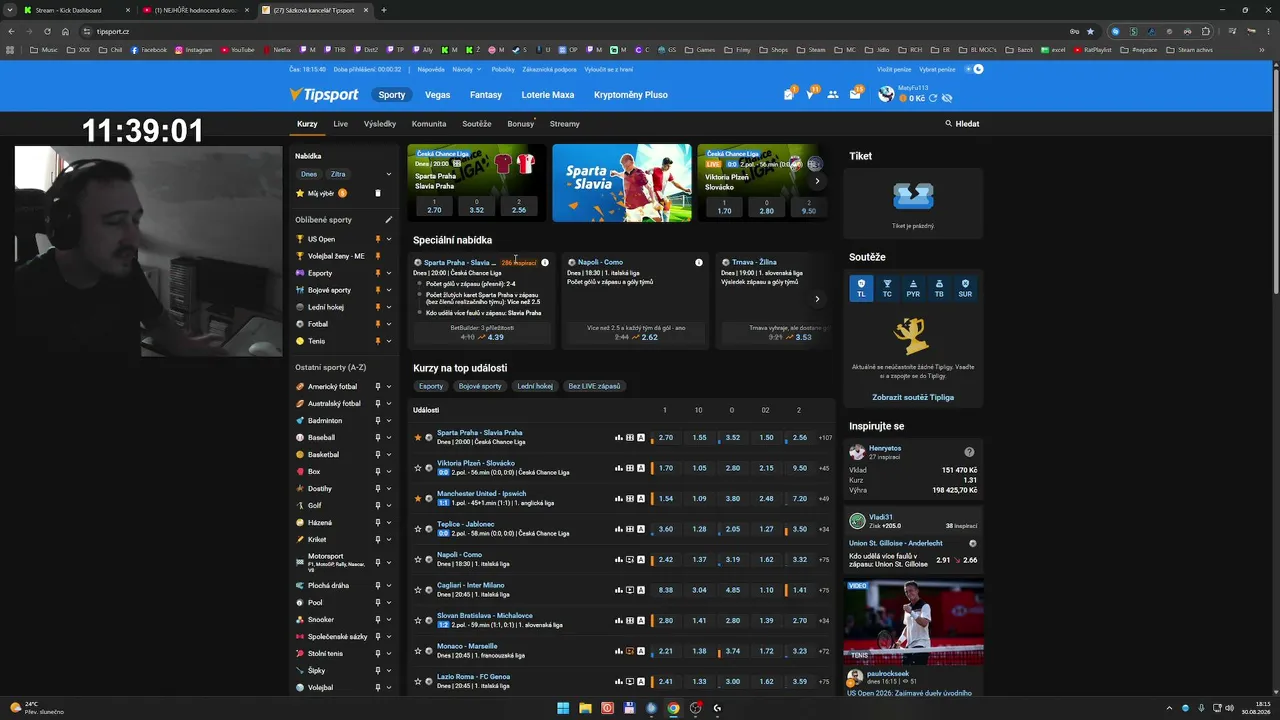This screenshot has width=1280, height=720.
Task: Open the search Hledat button
Action: click(x=962, y=124)
